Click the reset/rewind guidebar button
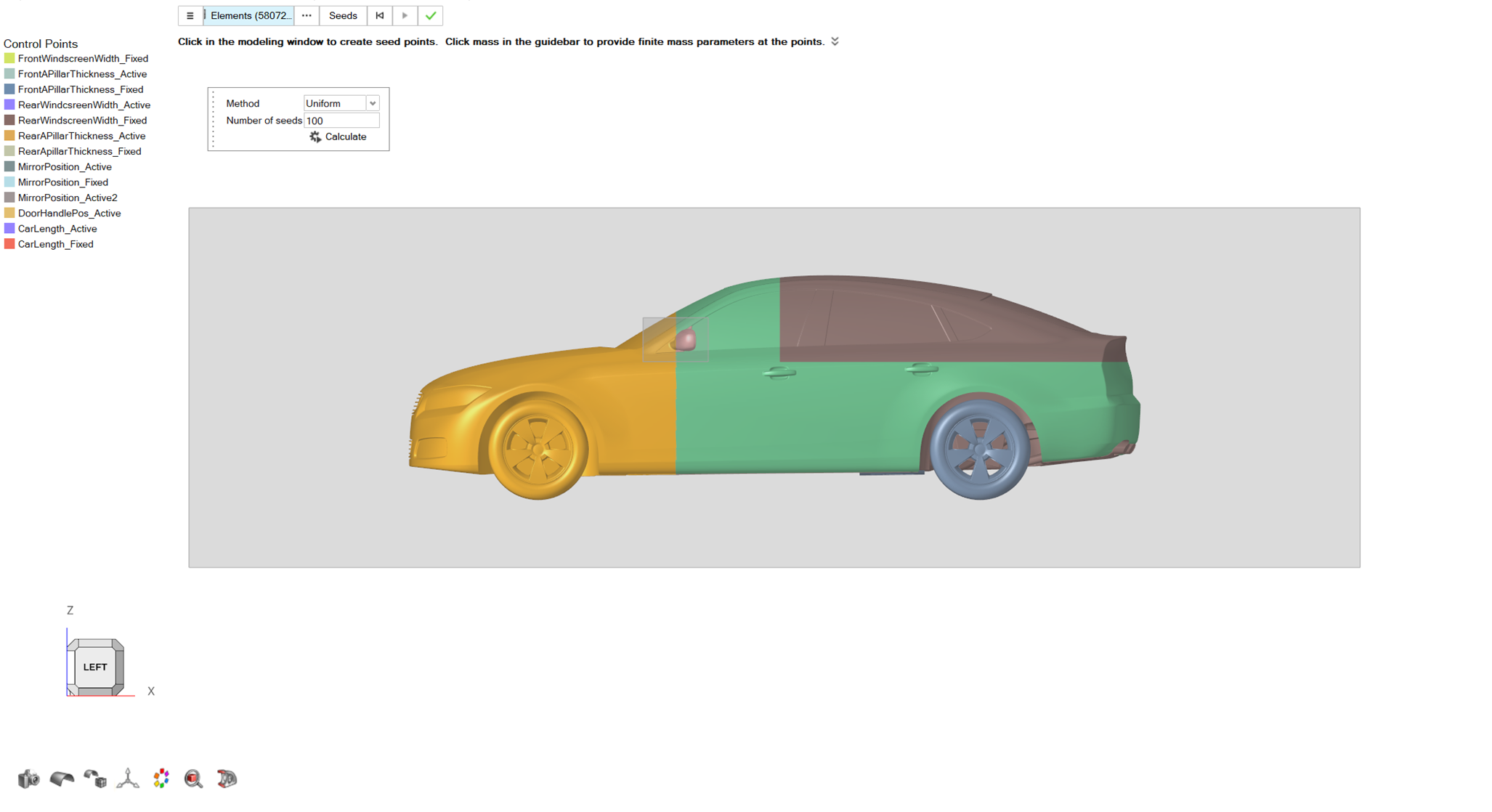 380,16
